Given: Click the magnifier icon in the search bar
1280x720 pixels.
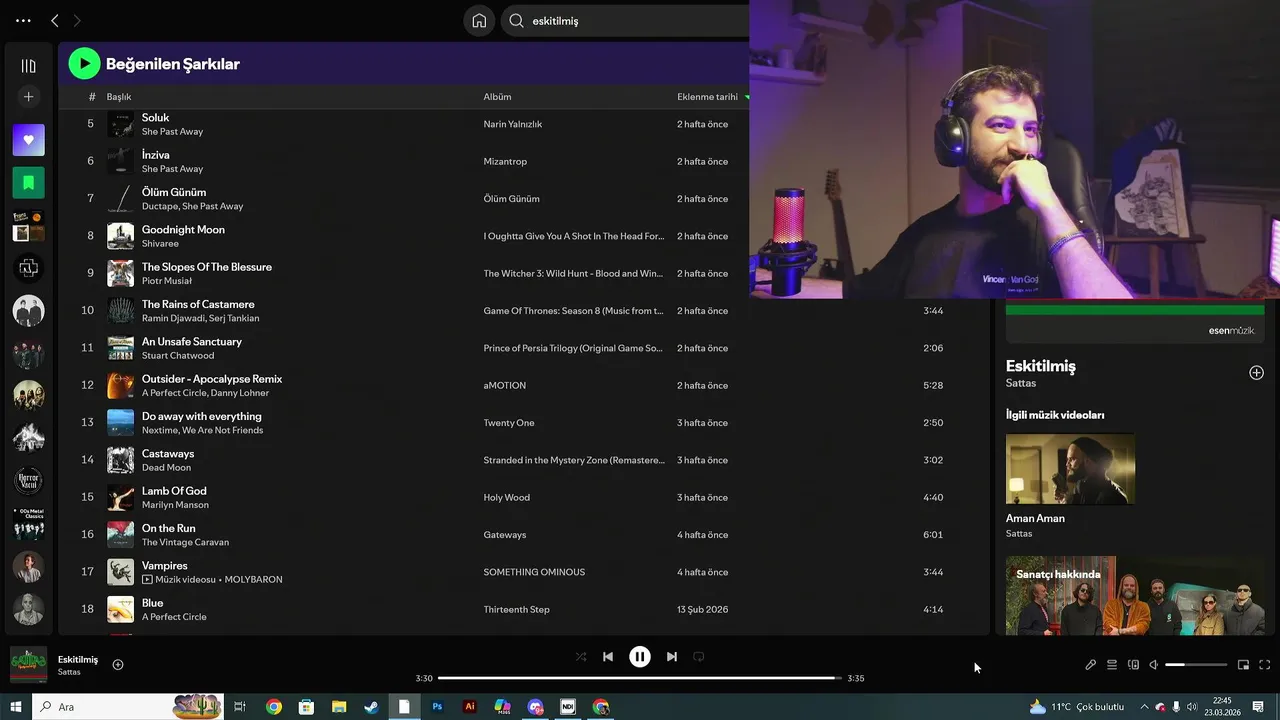Looking at the screenshot, I should click(516, 21).
